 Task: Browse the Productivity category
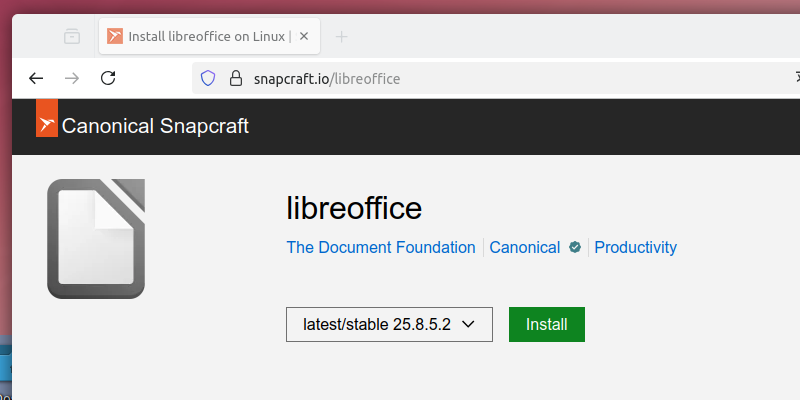[x=635, y=247]
